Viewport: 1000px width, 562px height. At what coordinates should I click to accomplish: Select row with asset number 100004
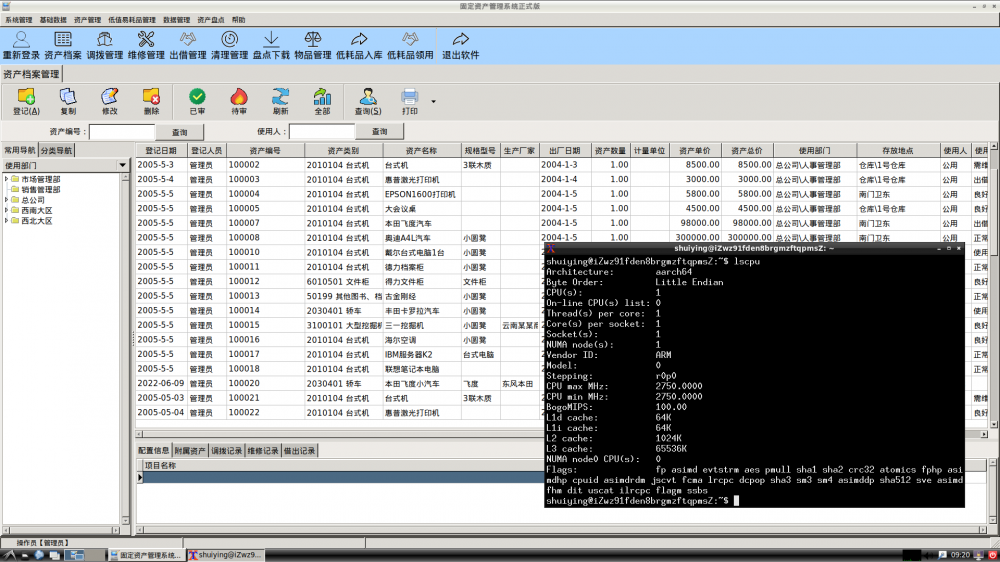click(561, 194)
